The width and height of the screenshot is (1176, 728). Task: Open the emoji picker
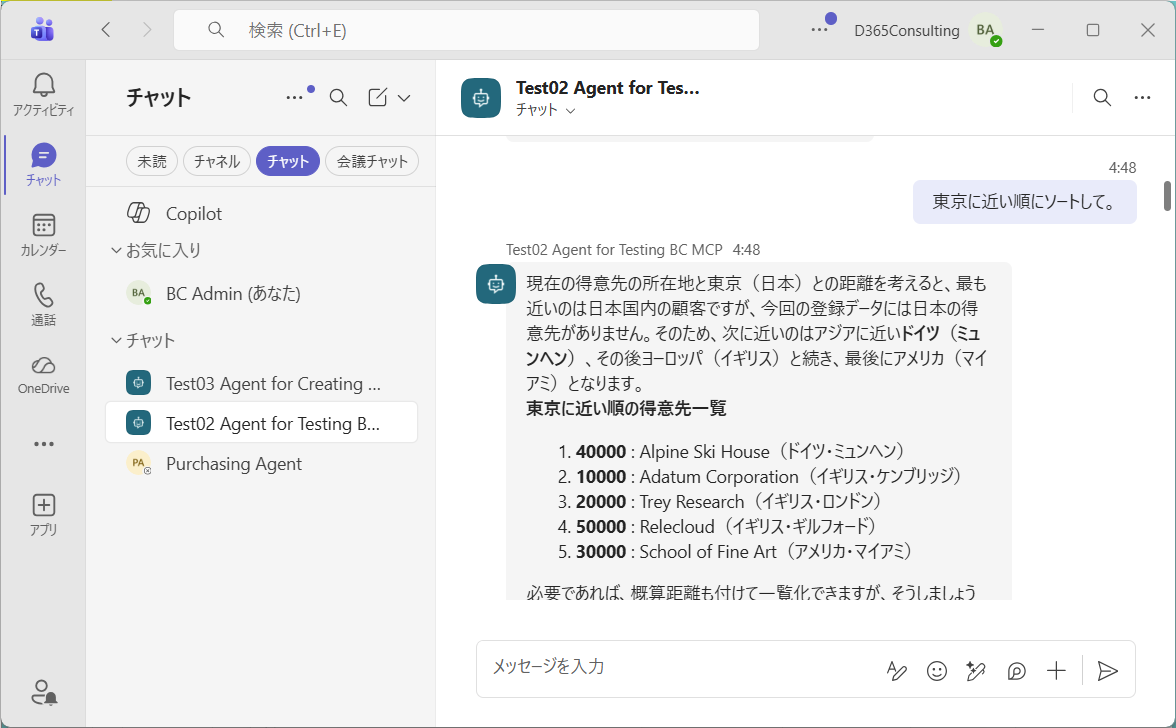pyautogui.click(x=937, y=670)
